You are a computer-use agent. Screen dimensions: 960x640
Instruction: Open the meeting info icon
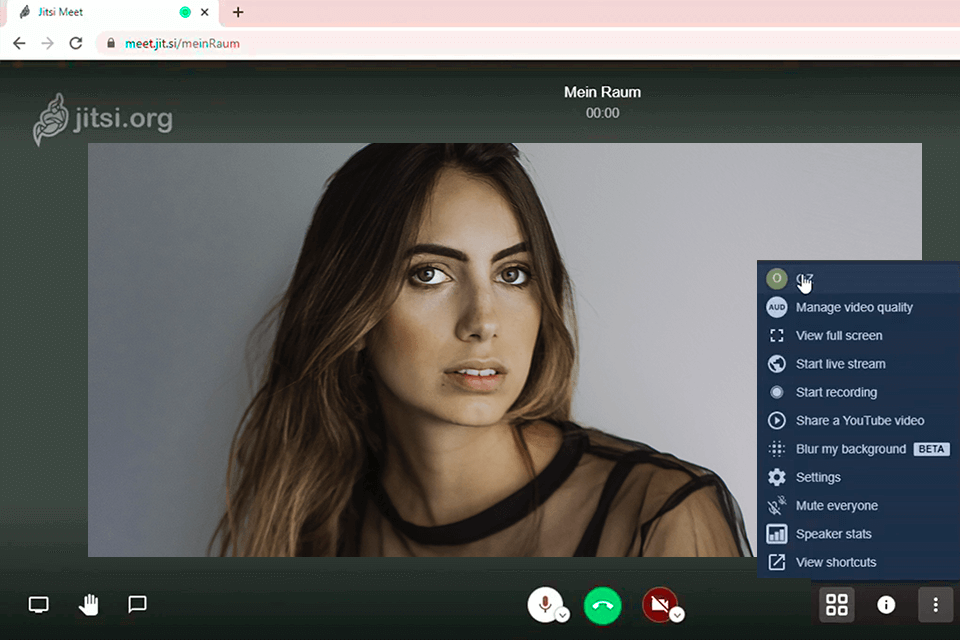[x=886, y=604]
